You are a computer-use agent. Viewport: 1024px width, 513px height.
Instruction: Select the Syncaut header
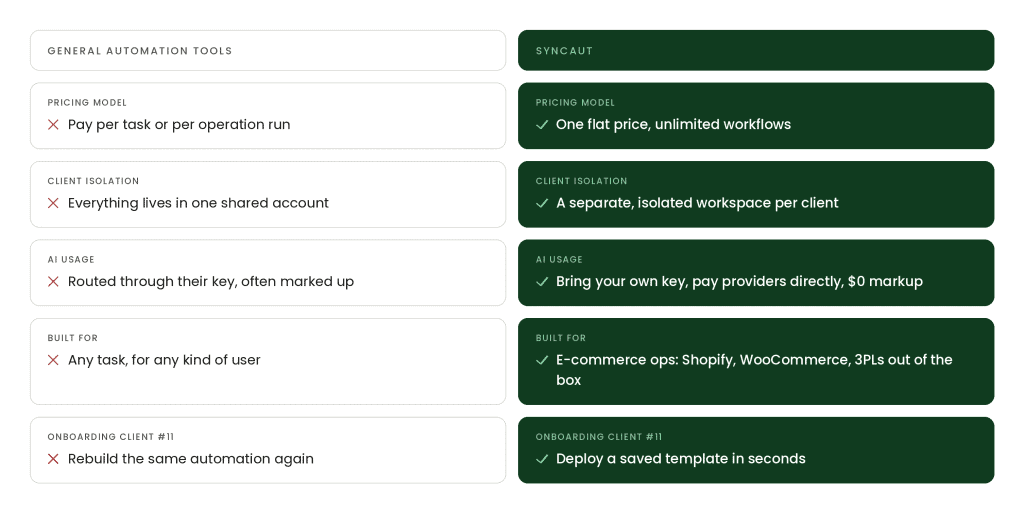point(756,50)
